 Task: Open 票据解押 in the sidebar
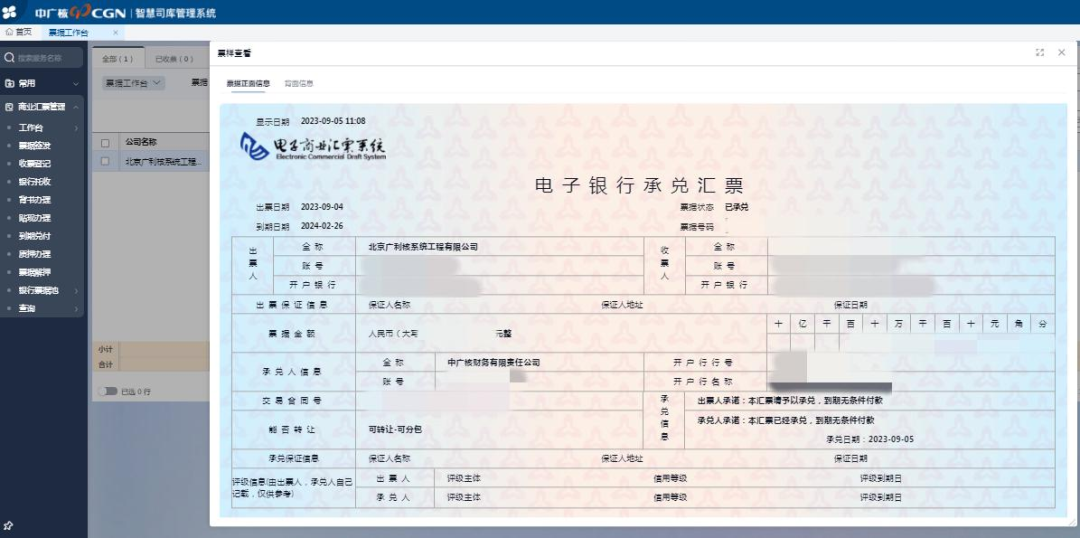point(34,272)
